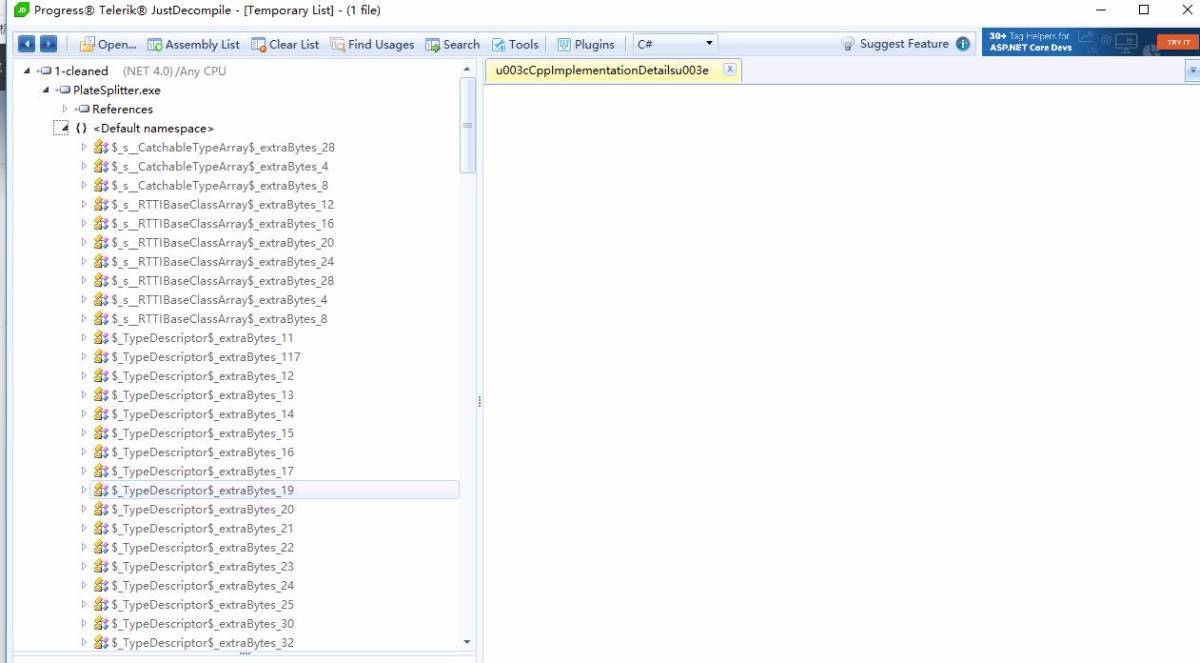This screenshot has width=1200, height=663.
Task: Expand $_s__CatchableTypeArray$_extraBytes_28 node
Action: [84, 148]
